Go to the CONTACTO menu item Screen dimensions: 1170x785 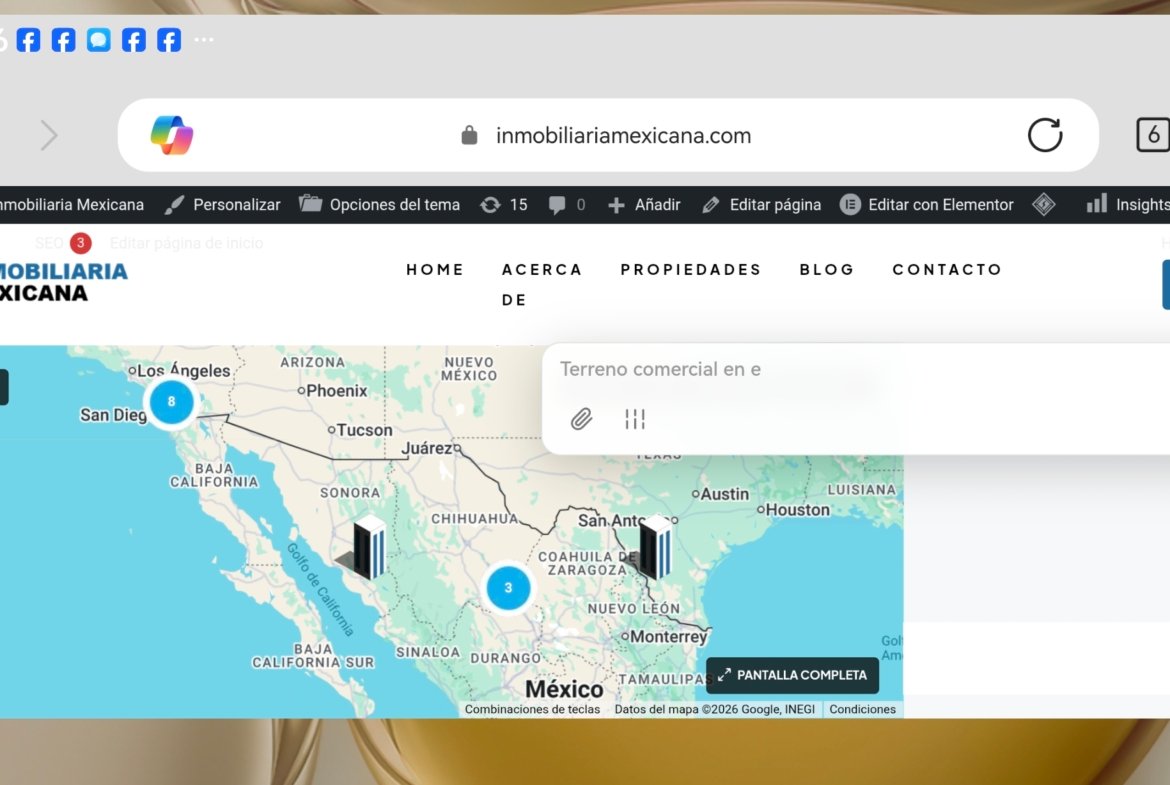coord(947,269)
